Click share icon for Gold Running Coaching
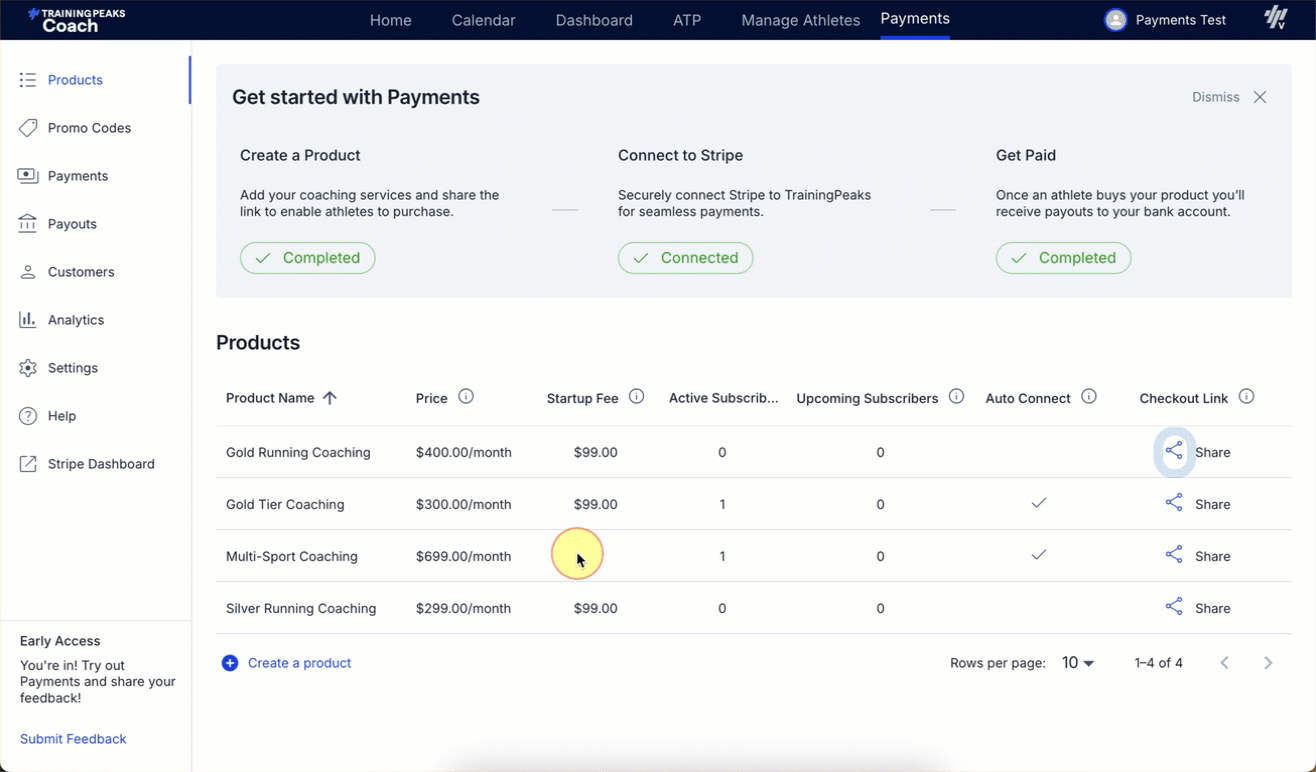The width and height of the screenshot is (1316, 772). click(1174, 451)
